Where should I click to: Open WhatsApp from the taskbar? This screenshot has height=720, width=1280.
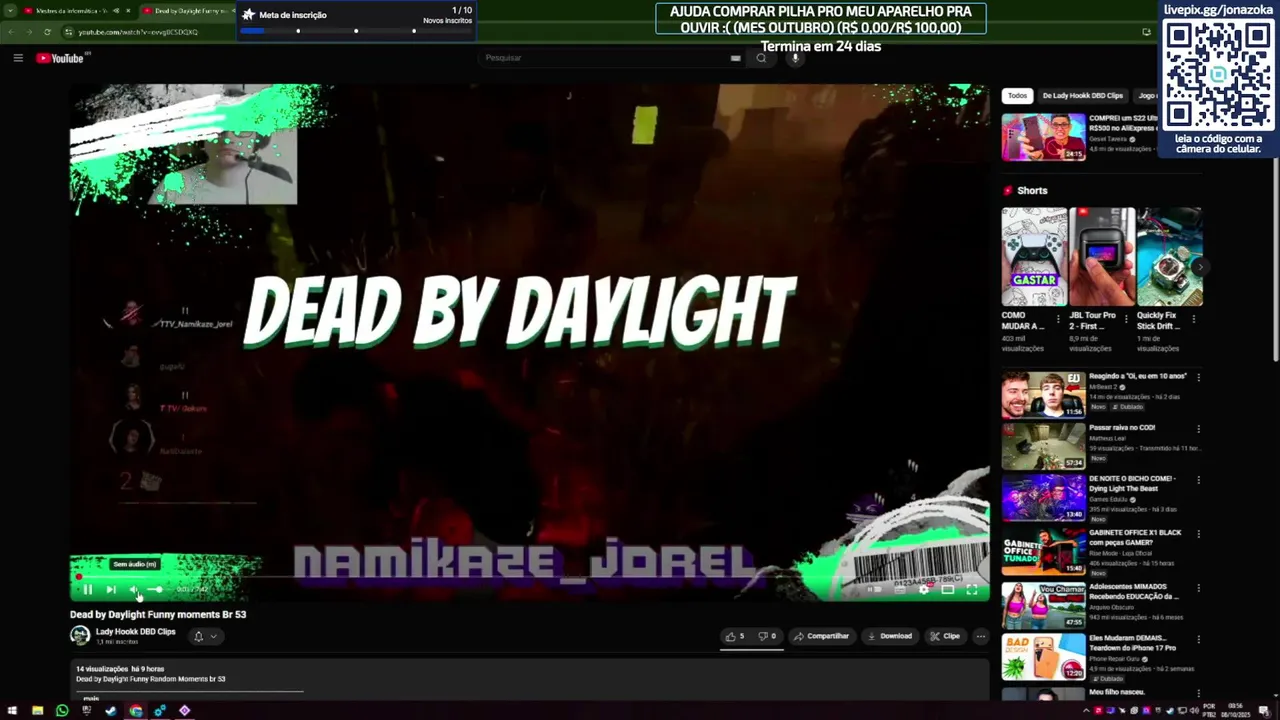pyautogui.click(x=62, y=711)
